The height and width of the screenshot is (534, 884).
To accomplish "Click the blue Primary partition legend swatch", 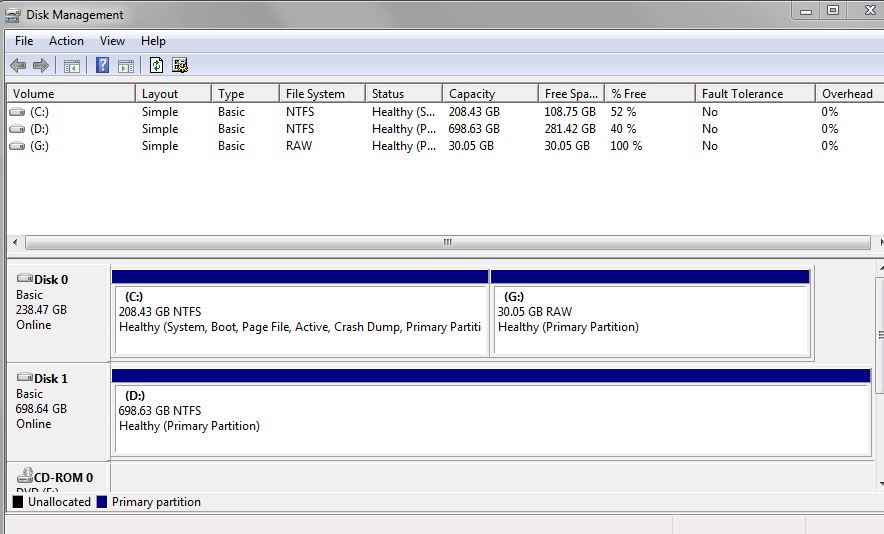I will click(102, 502).
